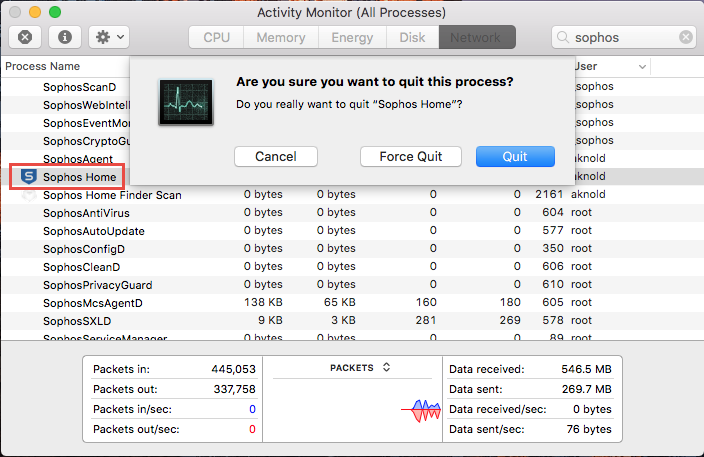
Task: Click the Packets in value 445,053
Action: click(233, 369)
